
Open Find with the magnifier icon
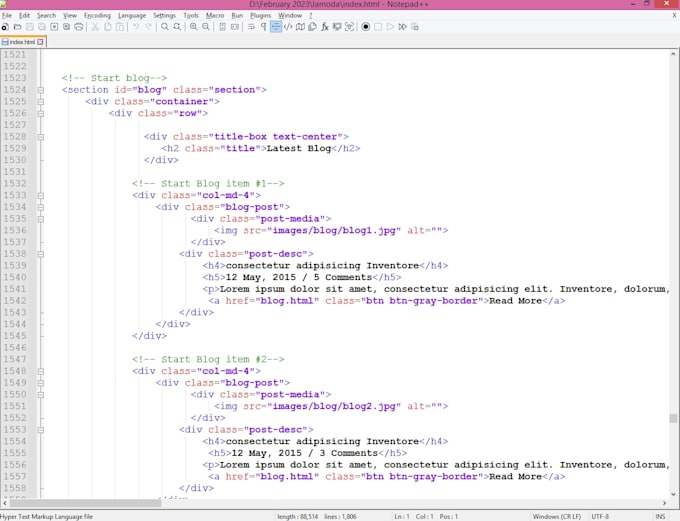point(165,27)
